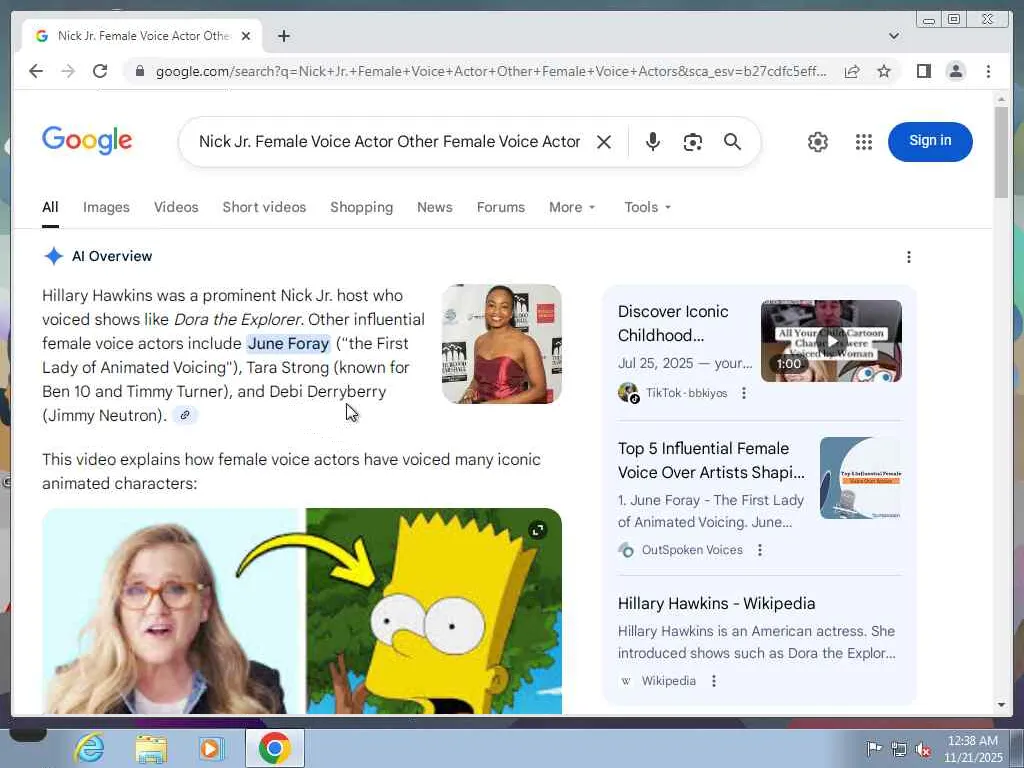Click the browser forward arrow
Viewport: 1024px width, 768px height.
click(x=68, y=71)
